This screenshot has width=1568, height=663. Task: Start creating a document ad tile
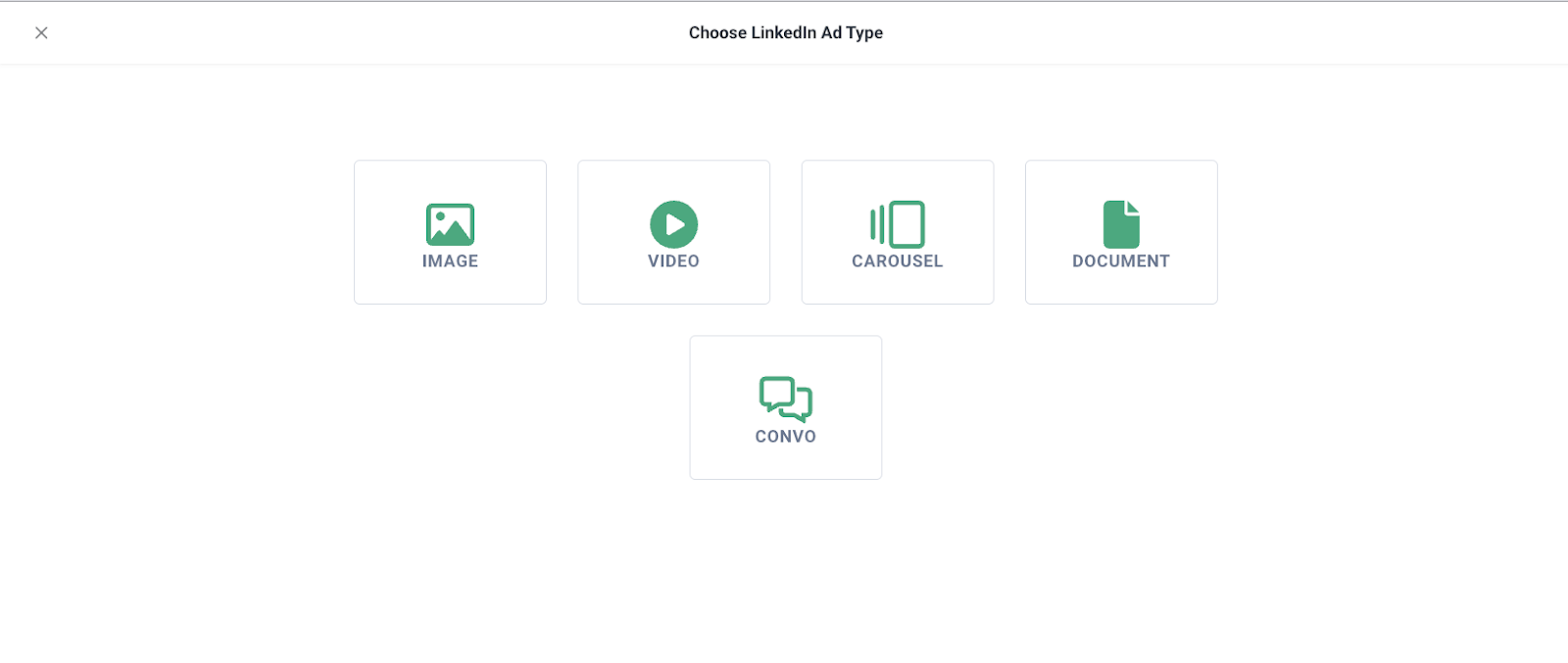(1121, 232)
